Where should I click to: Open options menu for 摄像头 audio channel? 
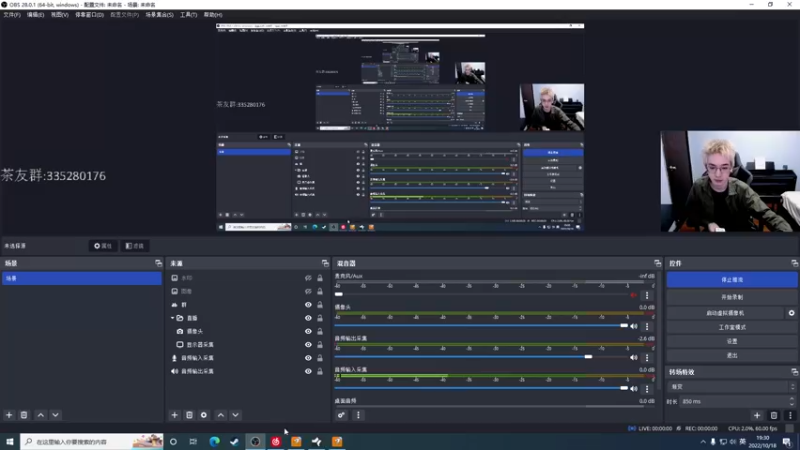pyautogui.click(x=647, y=327)
